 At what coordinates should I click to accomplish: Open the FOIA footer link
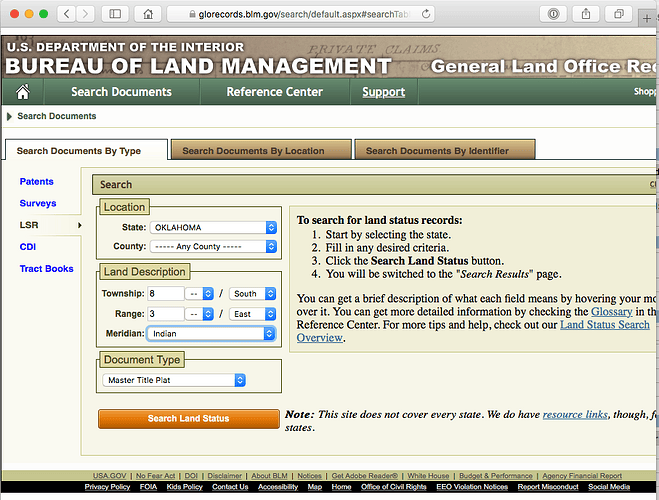(148, 487)
